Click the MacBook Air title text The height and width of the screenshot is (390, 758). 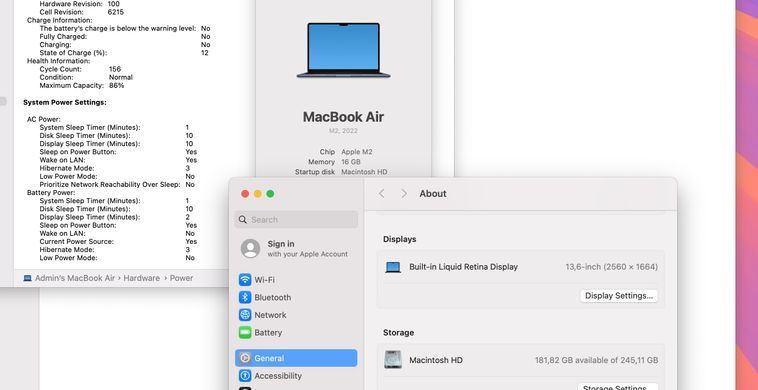coord(343,117)
